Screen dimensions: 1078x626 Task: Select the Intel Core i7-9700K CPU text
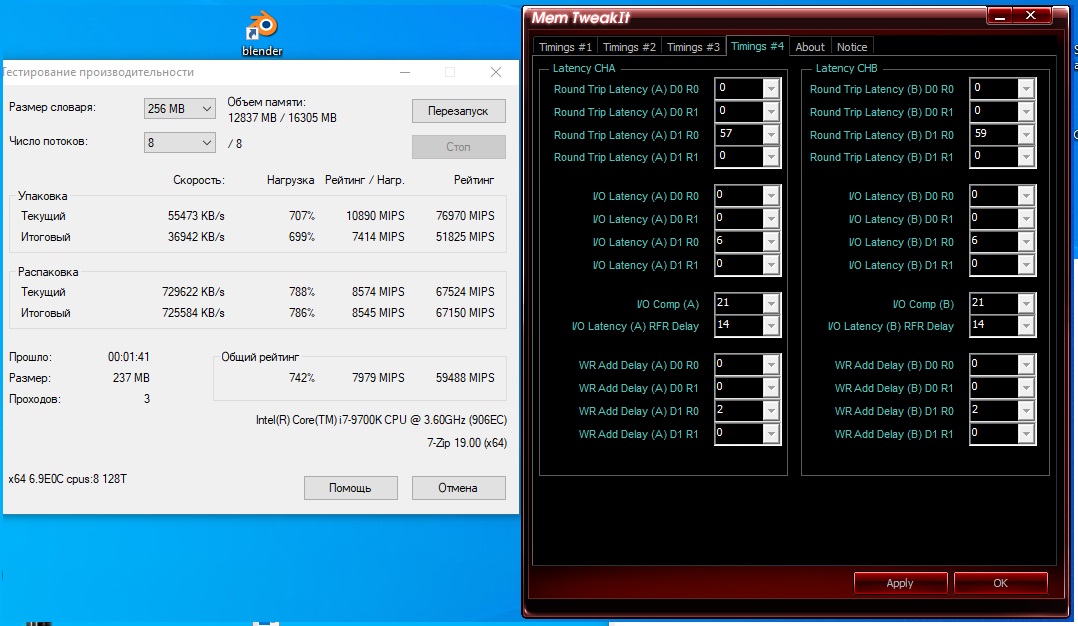click(x=382, y=419)
